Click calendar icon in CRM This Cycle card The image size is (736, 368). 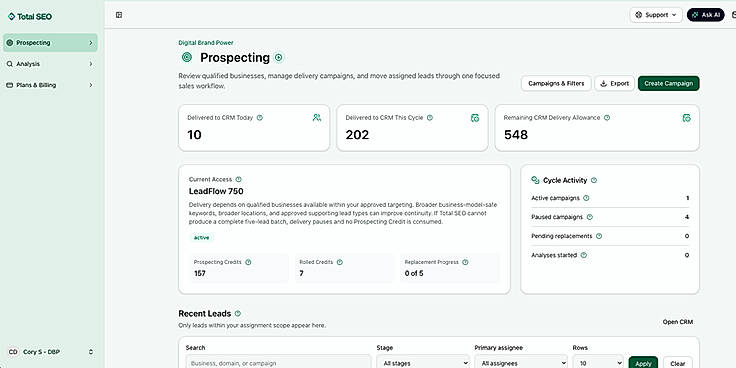[x=475, y=118]
